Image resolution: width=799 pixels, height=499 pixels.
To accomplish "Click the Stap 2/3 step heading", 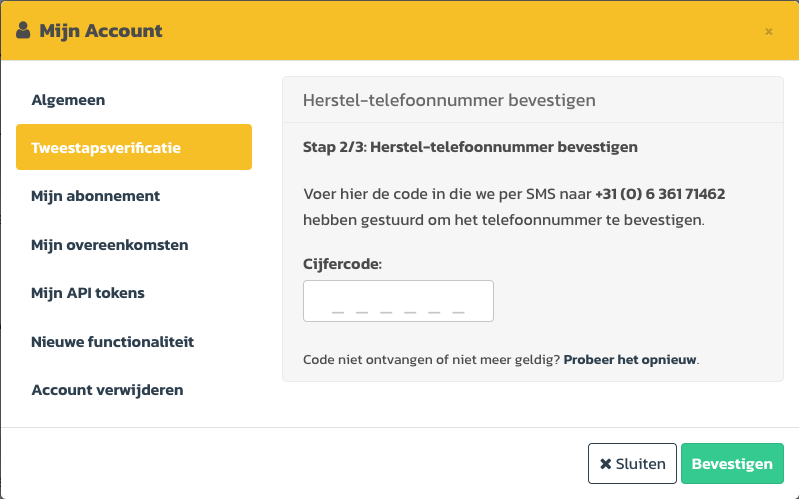I will pyautogui.click(x=470, y=147).
